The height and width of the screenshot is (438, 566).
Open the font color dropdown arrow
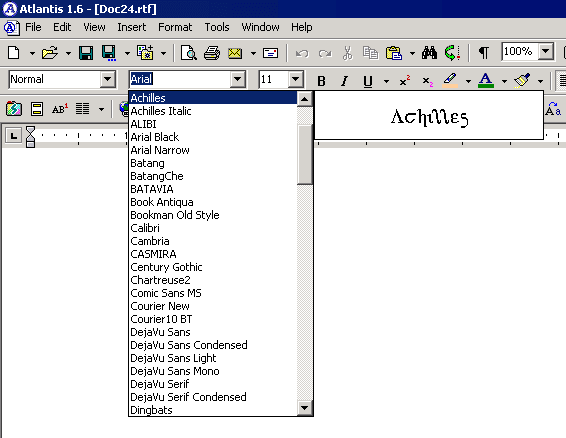504,81
